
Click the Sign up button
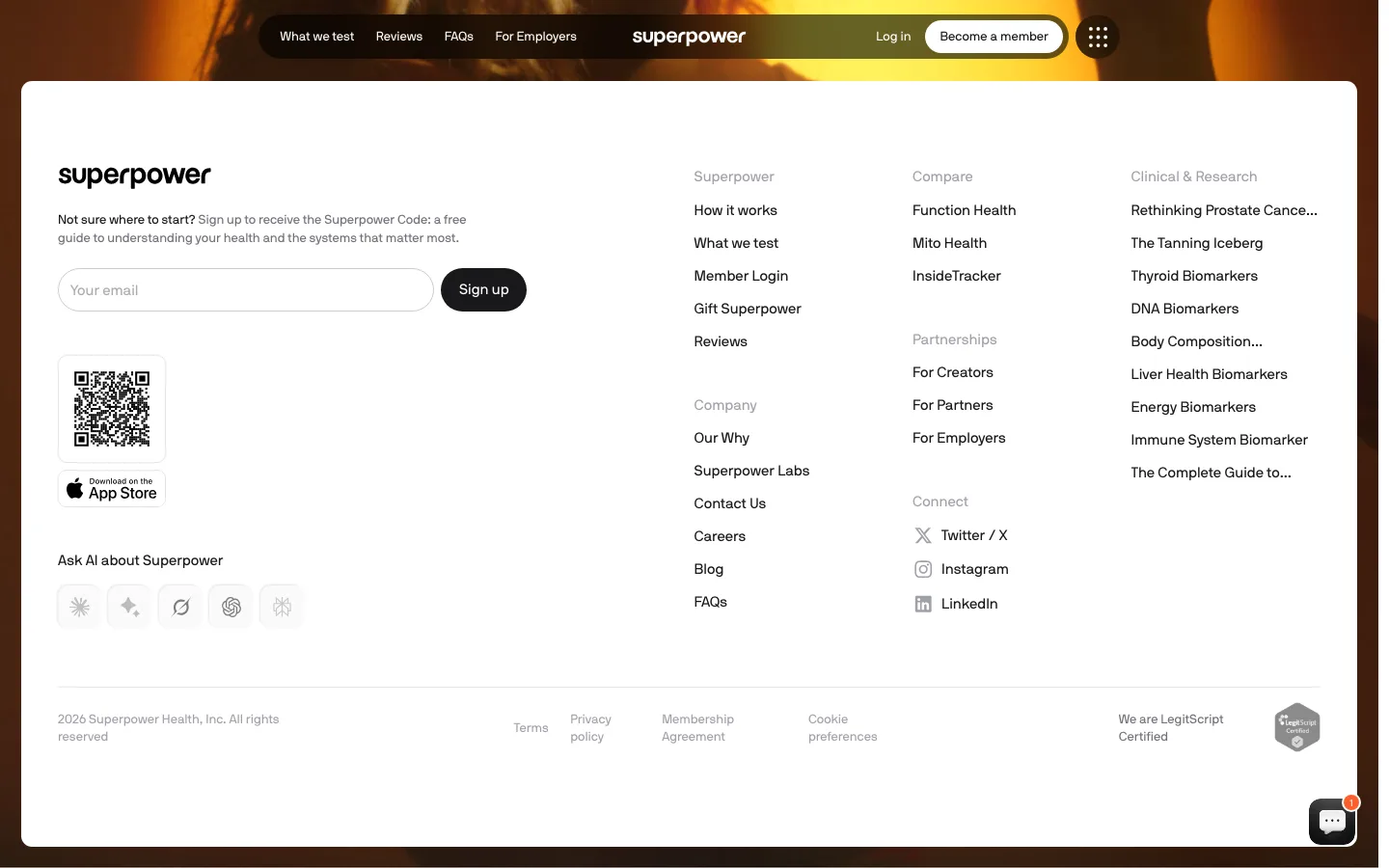[x=483, y=289]
